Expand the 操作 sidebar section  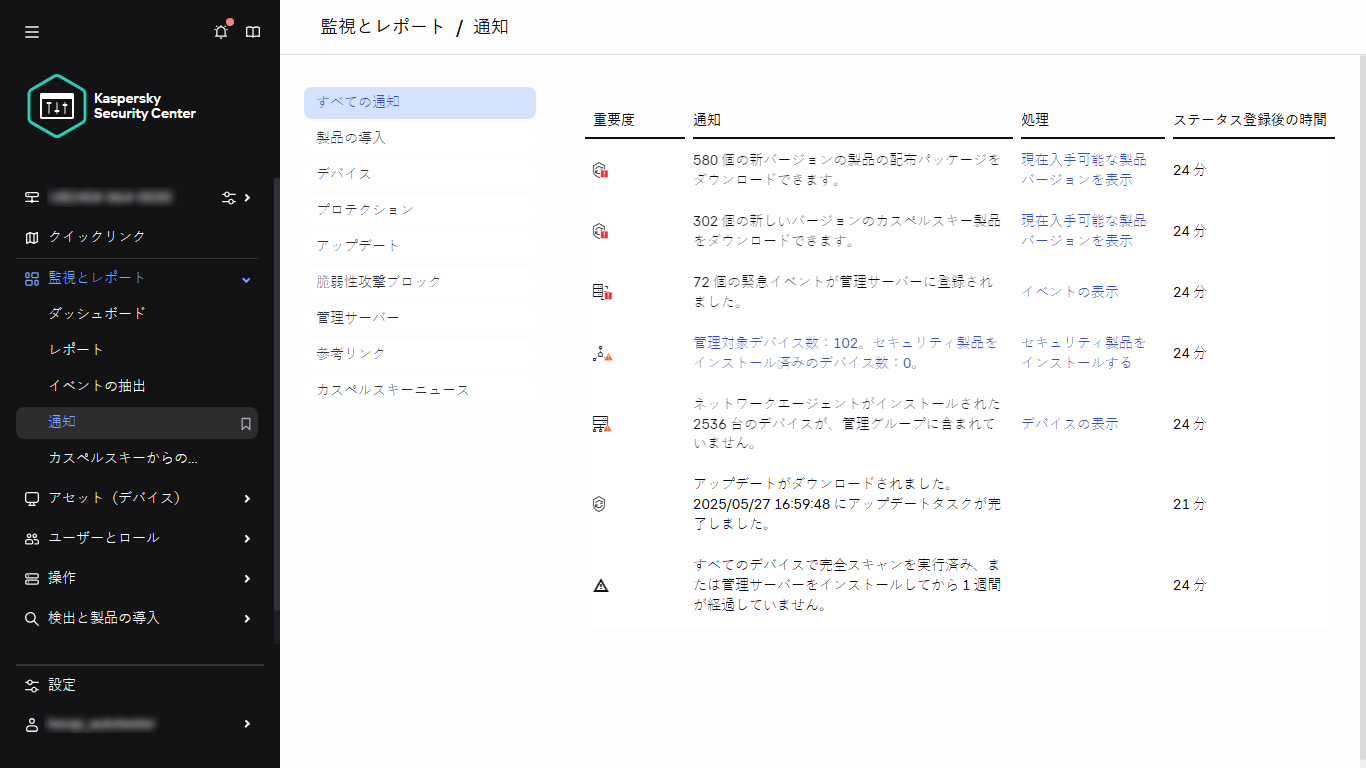pyautogui.click(x=245, y=578)
